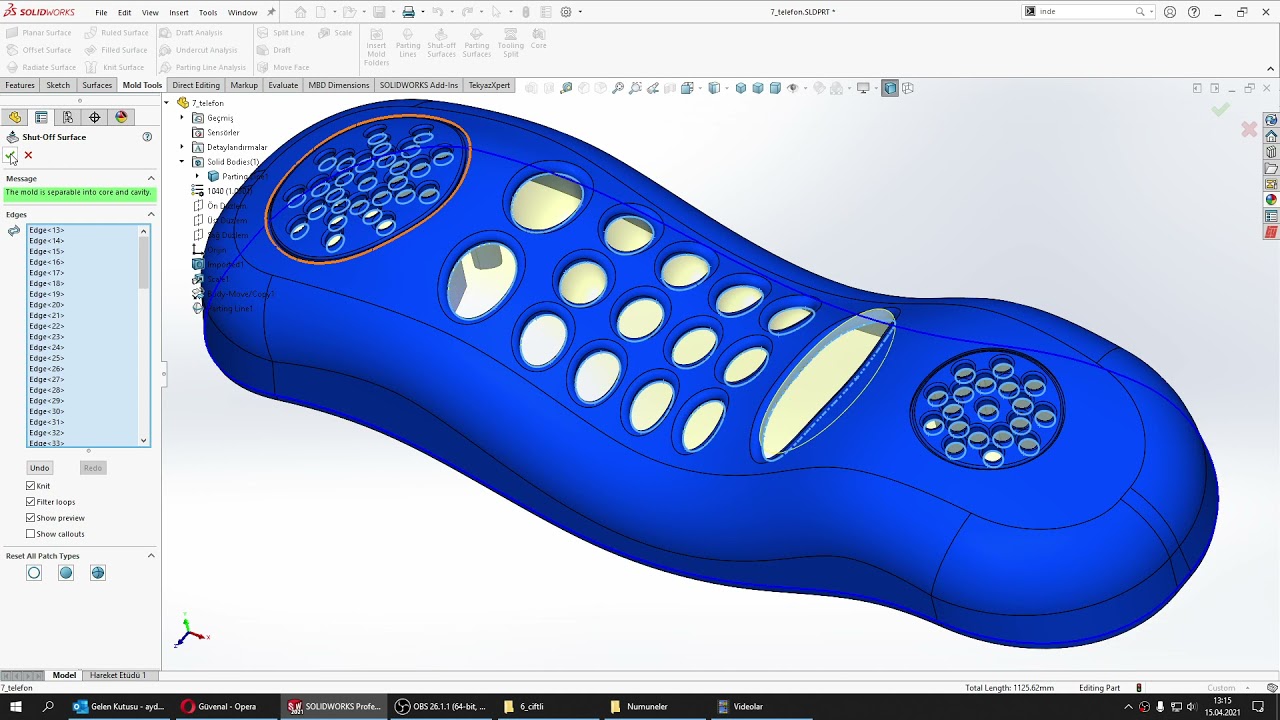Switch to the Hareket Etüdü 1 tab
The height and width of the screenshot is (720, 1280).
tap(118, 675)
